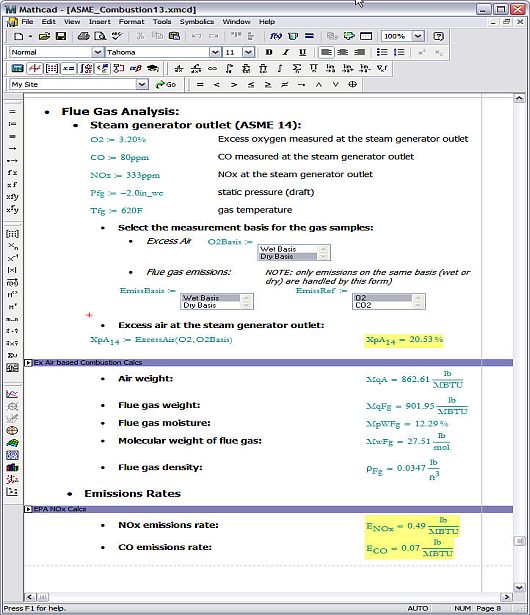Open the Insert menu
The height and width of the screenshot is (615, 530).
tap(99, 22)
